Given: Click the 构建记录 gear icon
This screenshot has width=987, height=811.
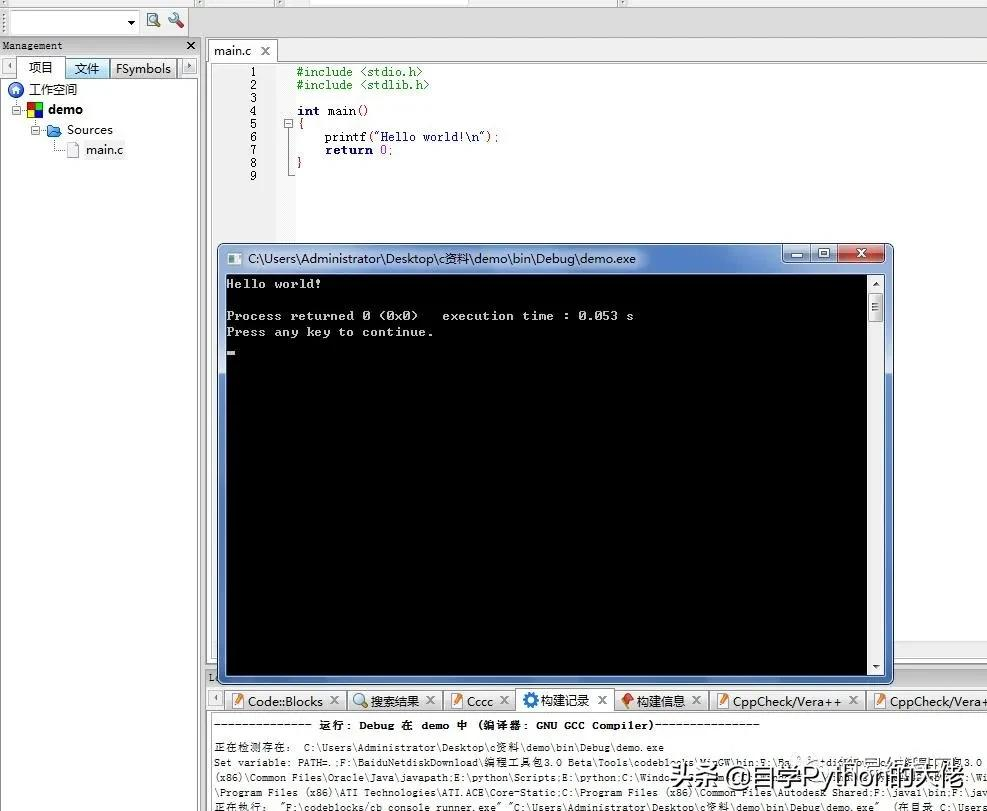Looking at the screenshot, I should tap(531, 700).
